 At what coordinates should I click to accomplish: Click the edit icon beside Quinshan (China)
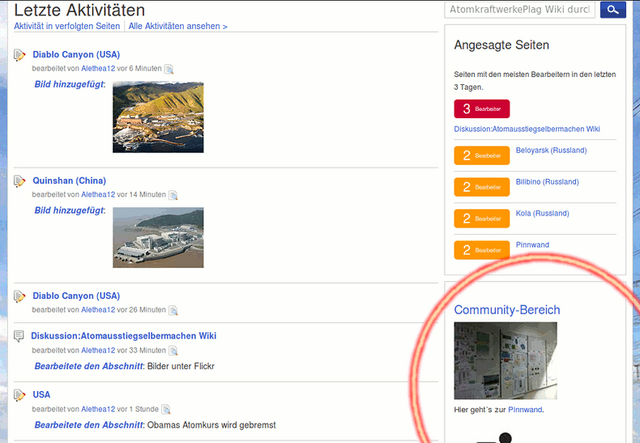tap(20, 181)
